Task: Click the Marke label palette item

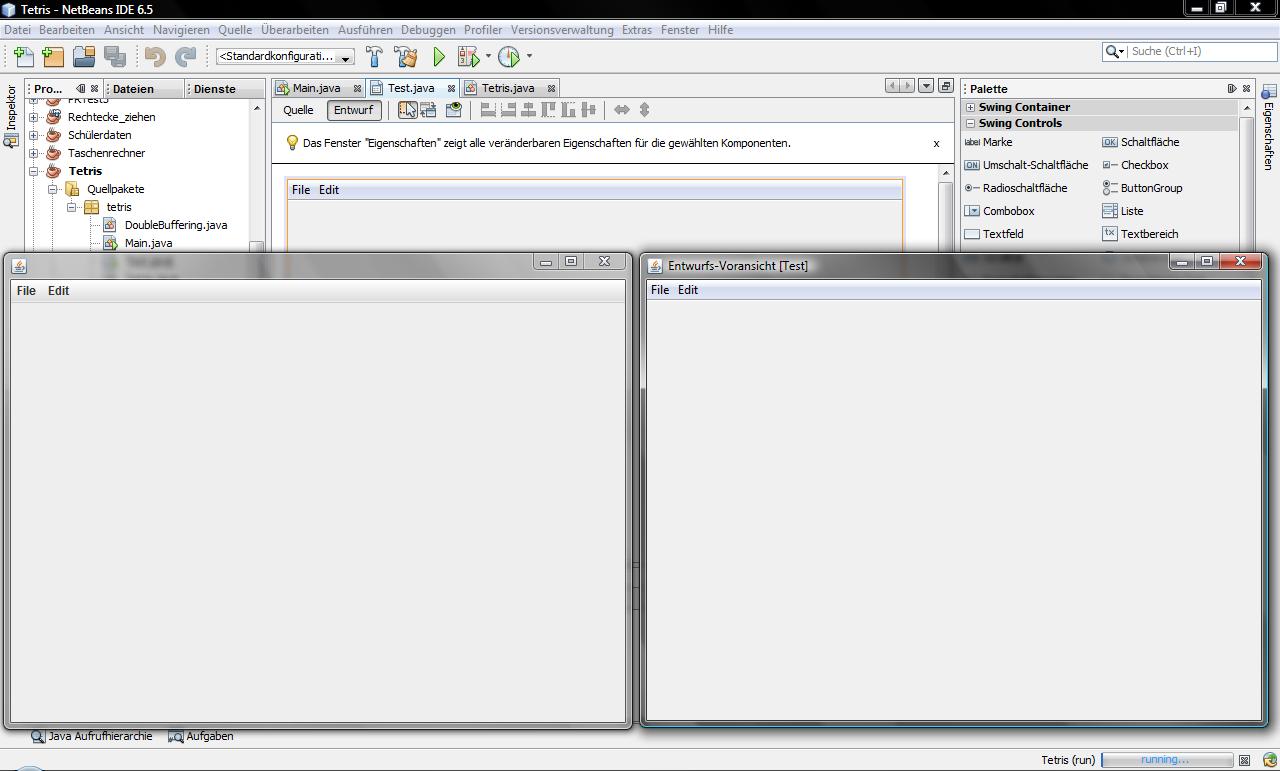Action: (989, 142)
